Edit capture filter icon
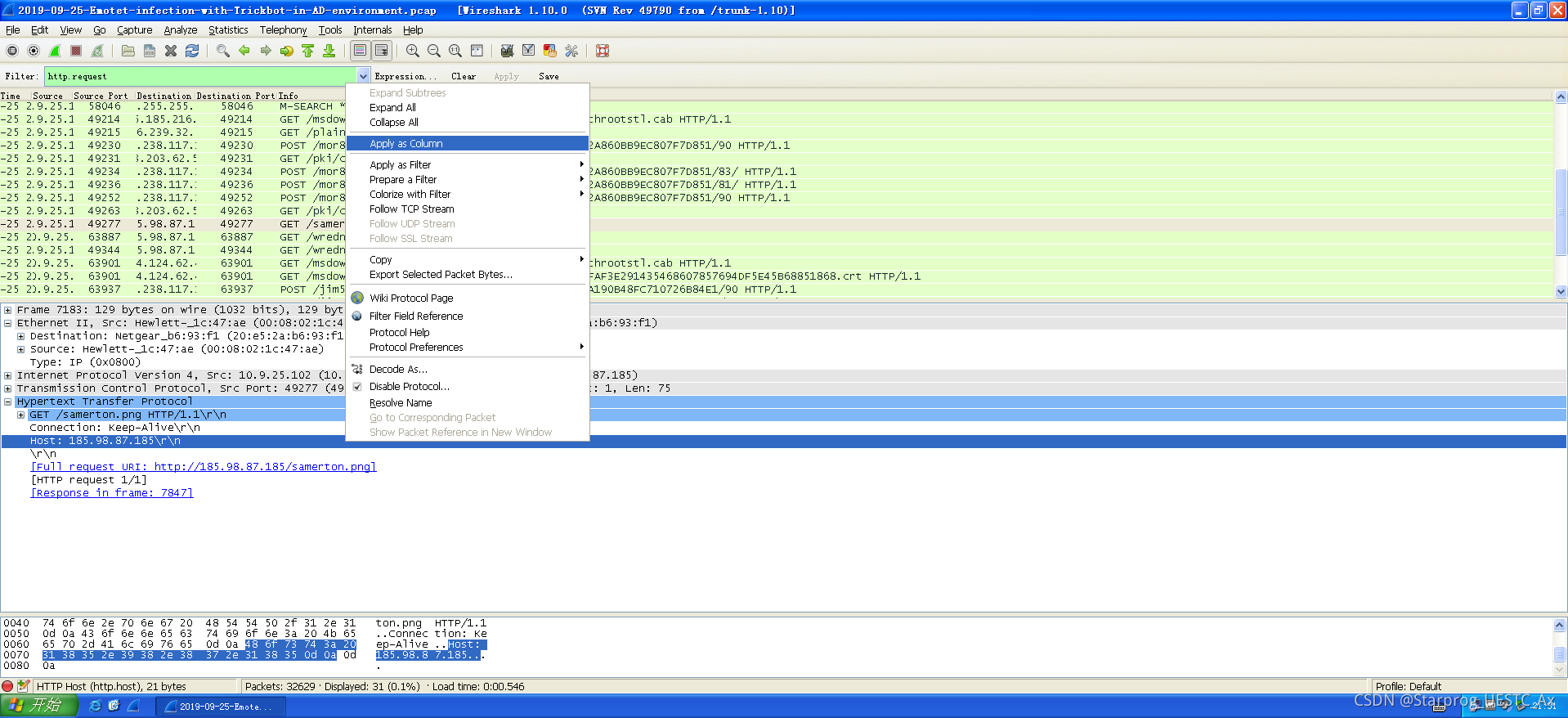1568x718 pixels. click(x=508, y=51)
